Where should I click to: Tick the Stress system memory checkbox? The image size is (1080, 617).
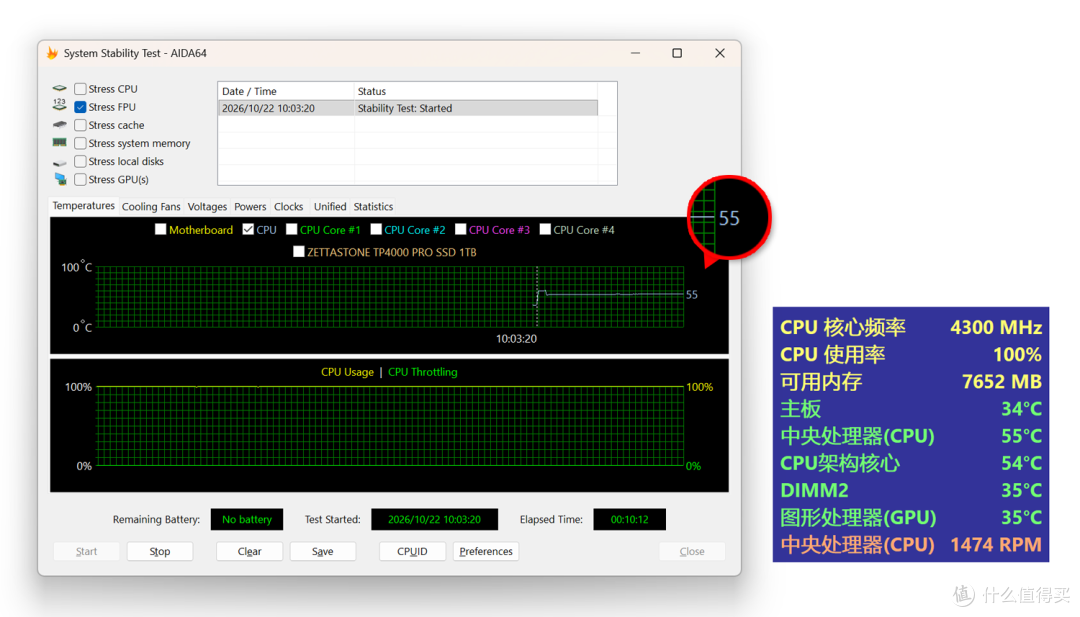pyautogui.click(x=81, y=143)
